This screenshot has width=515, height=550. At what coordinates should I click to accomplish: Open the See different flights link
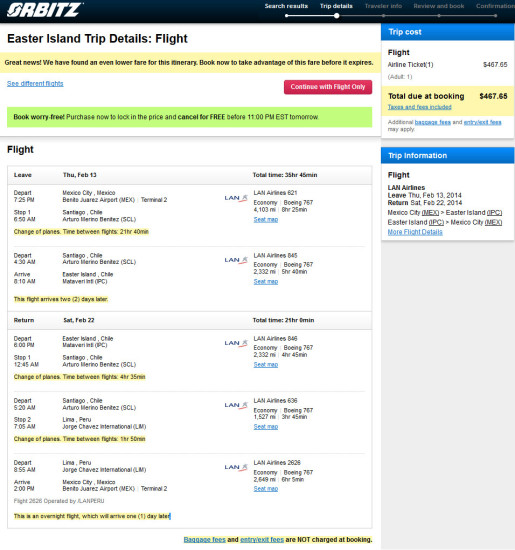pos(35,83)
